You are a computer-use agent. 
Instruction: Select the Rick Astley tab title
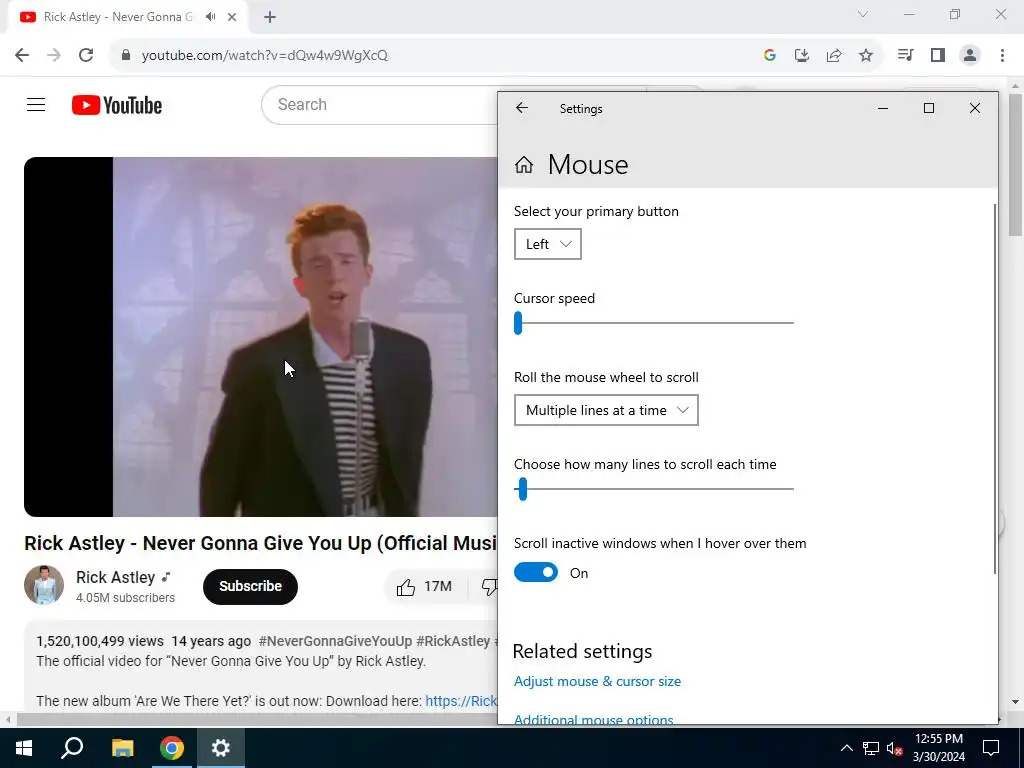pyautogui.click(x=118, y=17)
